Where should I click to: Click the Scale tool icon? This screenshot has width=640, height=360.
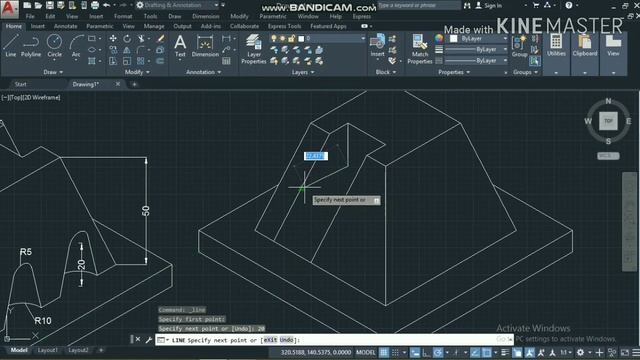pos(127,61)
